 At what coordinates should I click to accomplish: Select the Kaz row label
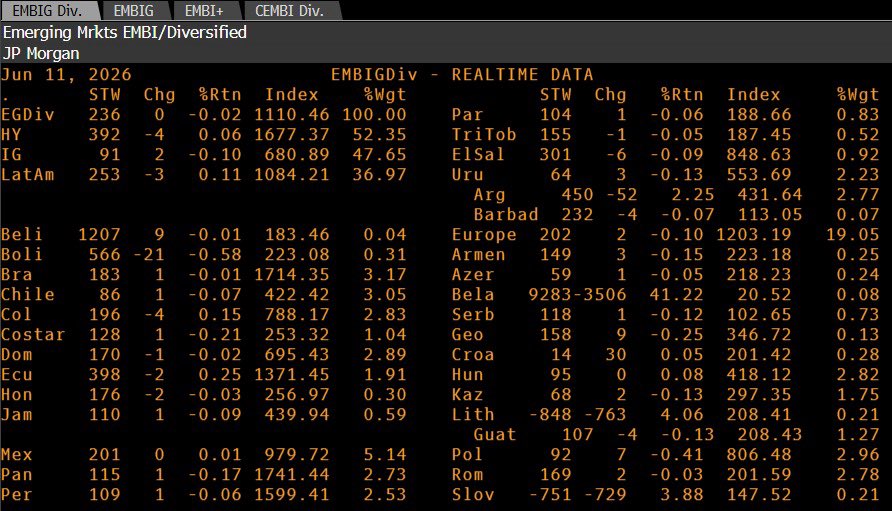(468, 394)
